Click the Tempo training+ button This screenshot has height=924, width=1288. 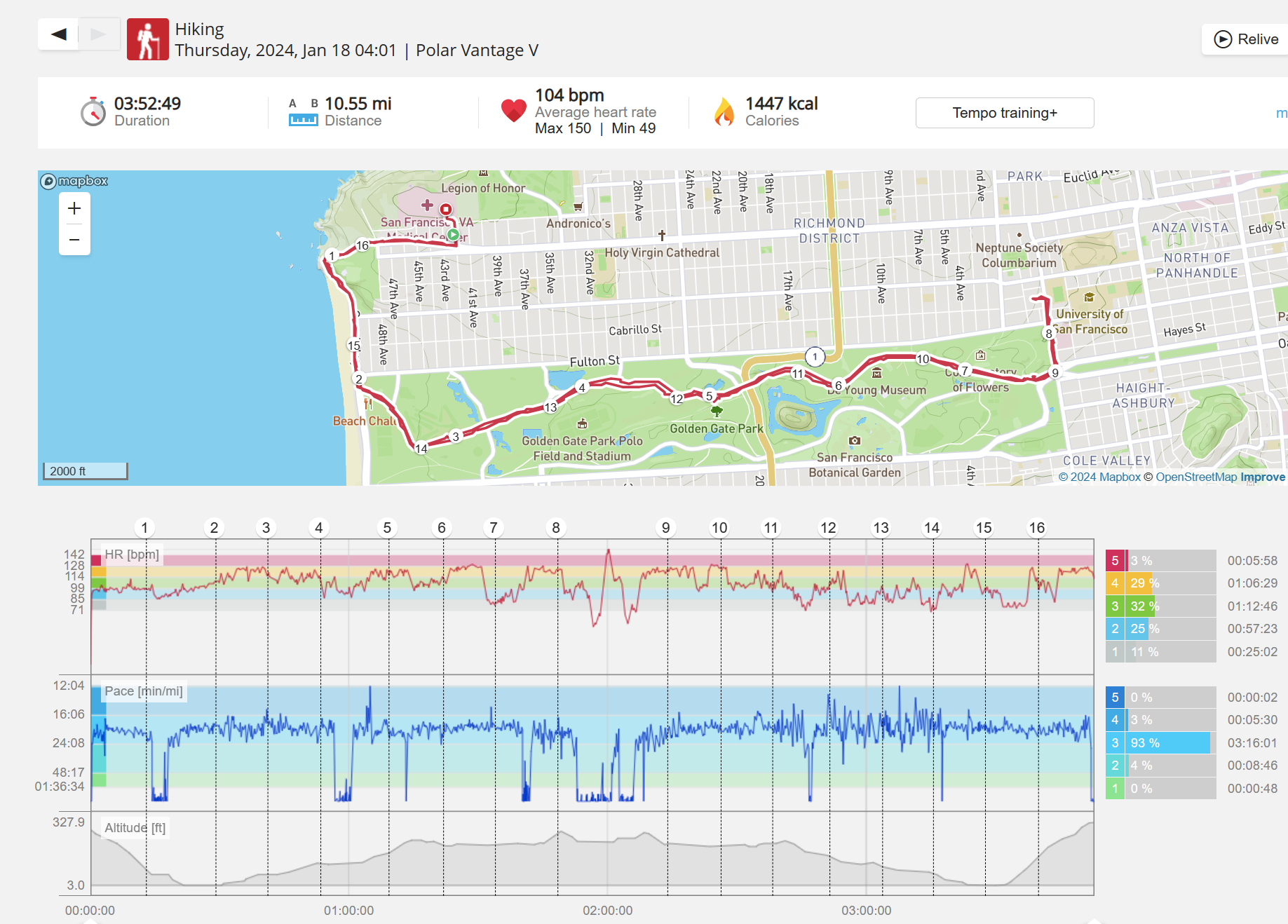[x=1004, y=113]
